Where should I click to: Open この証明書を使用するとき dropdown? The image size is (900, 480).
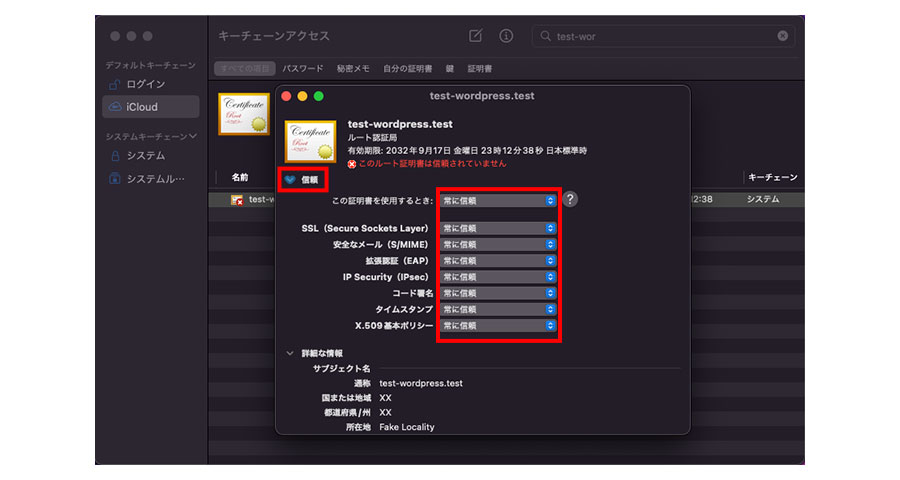pos(498,200)
